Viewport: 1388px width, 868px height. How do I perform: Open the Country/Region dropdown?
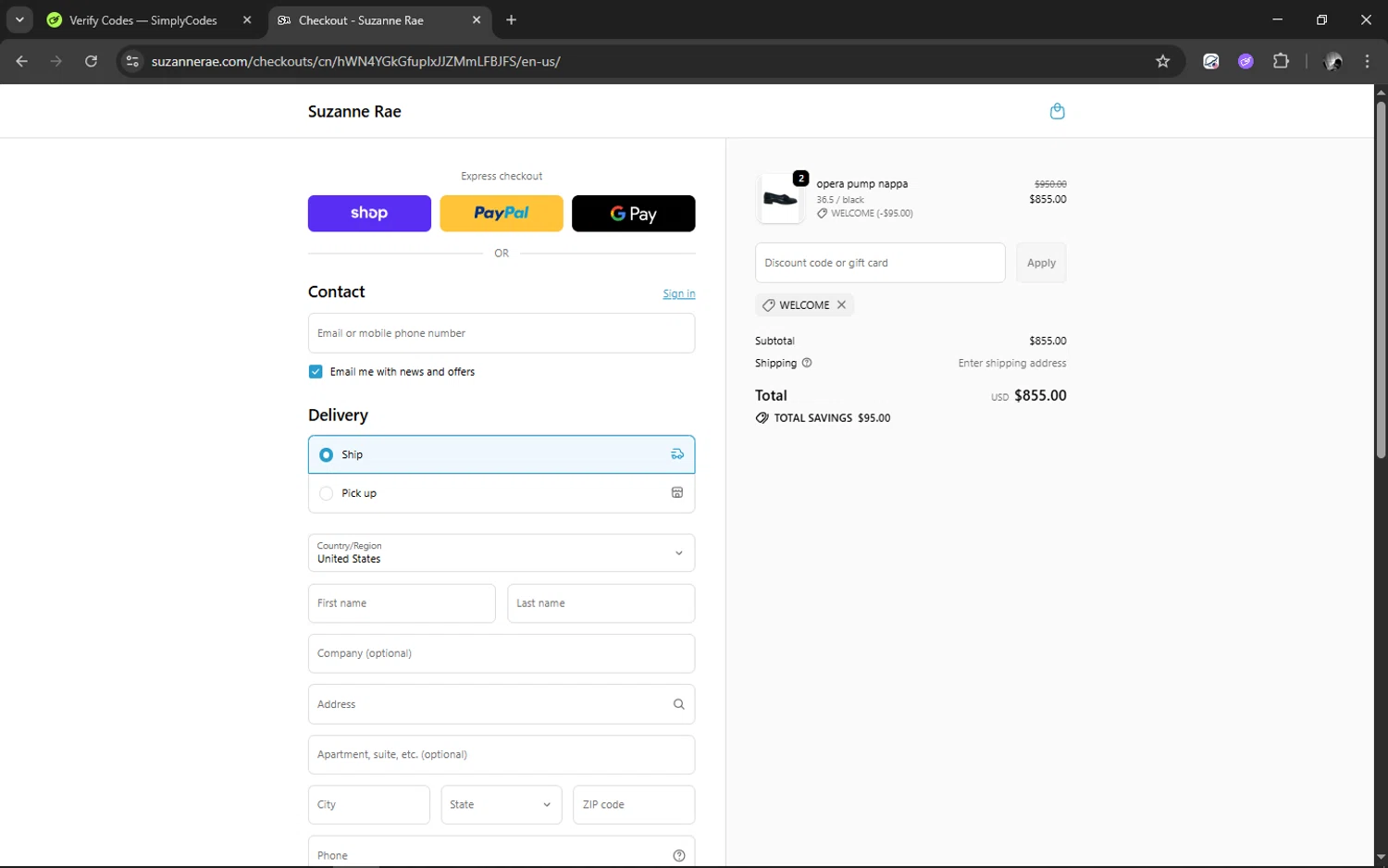click(502, 553)
